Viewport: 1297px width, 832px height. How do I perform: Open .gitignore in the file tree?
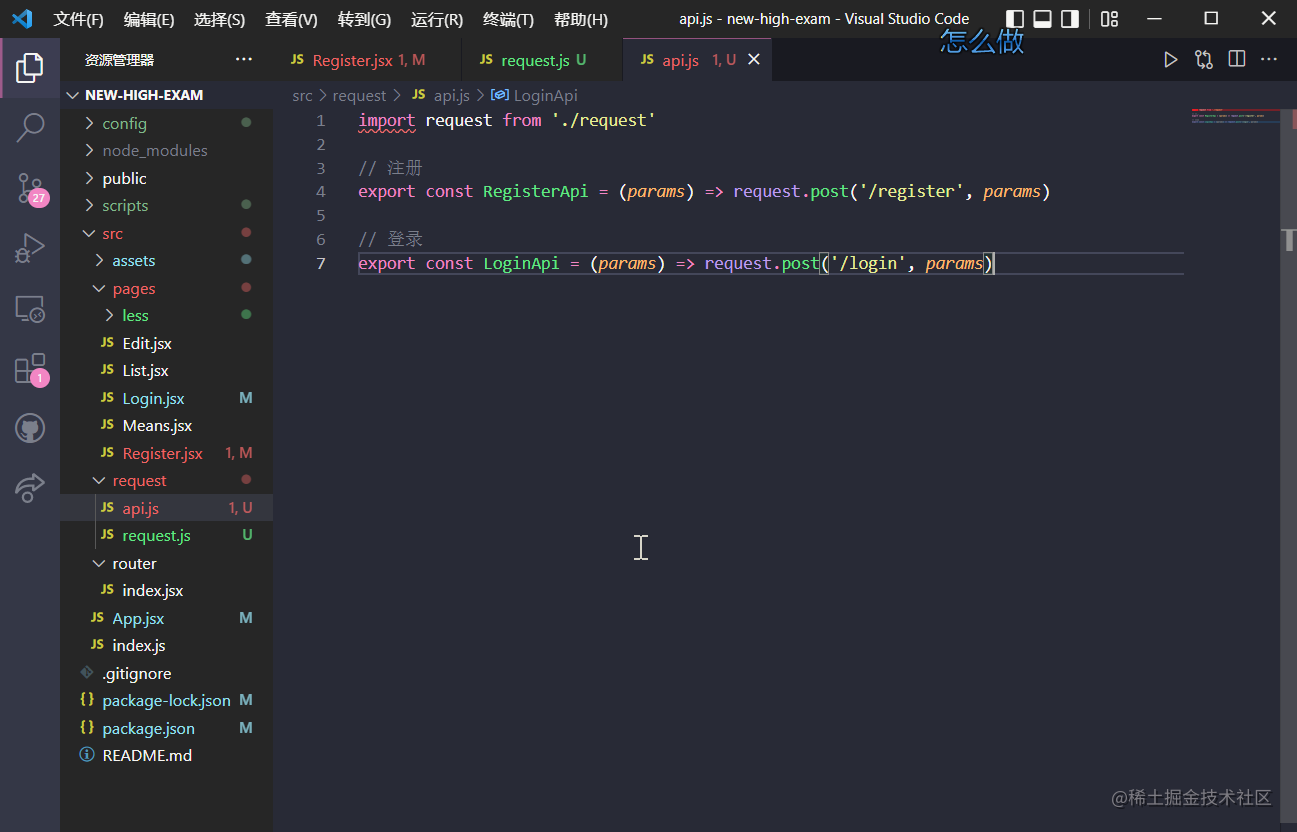click(x=136, y=674)
